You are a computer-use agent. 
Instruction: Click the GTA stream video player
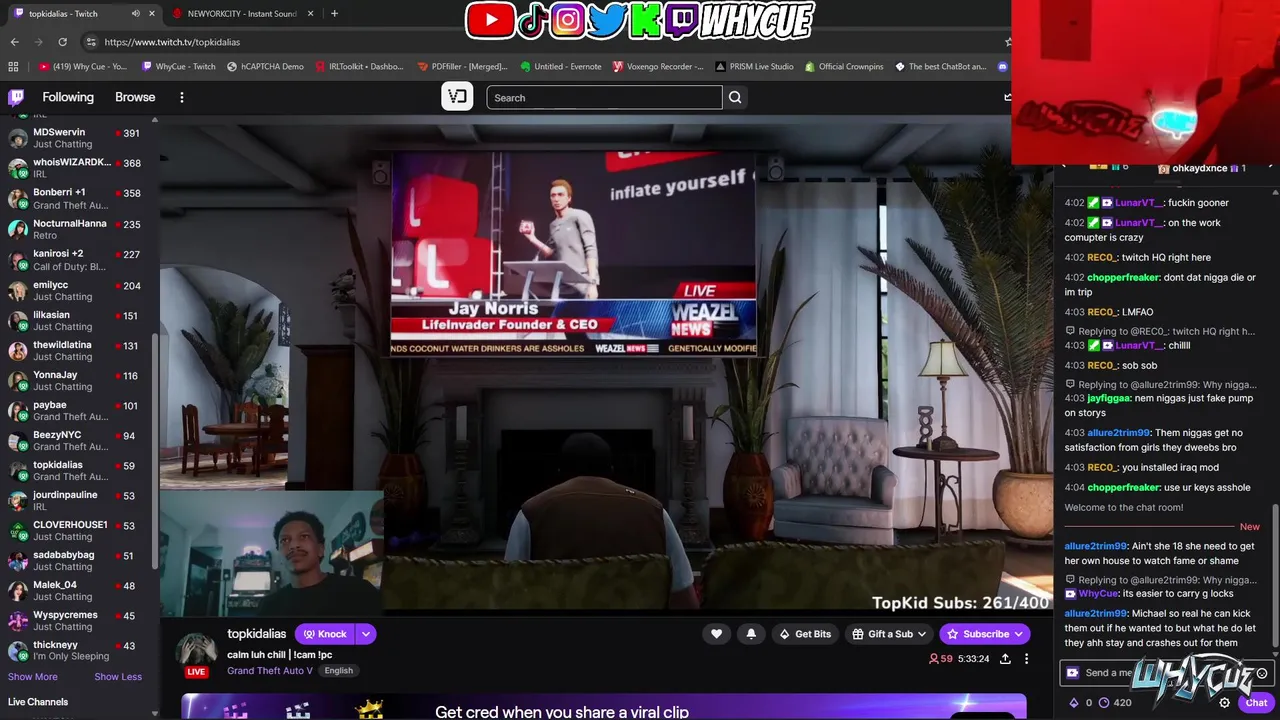606,365
